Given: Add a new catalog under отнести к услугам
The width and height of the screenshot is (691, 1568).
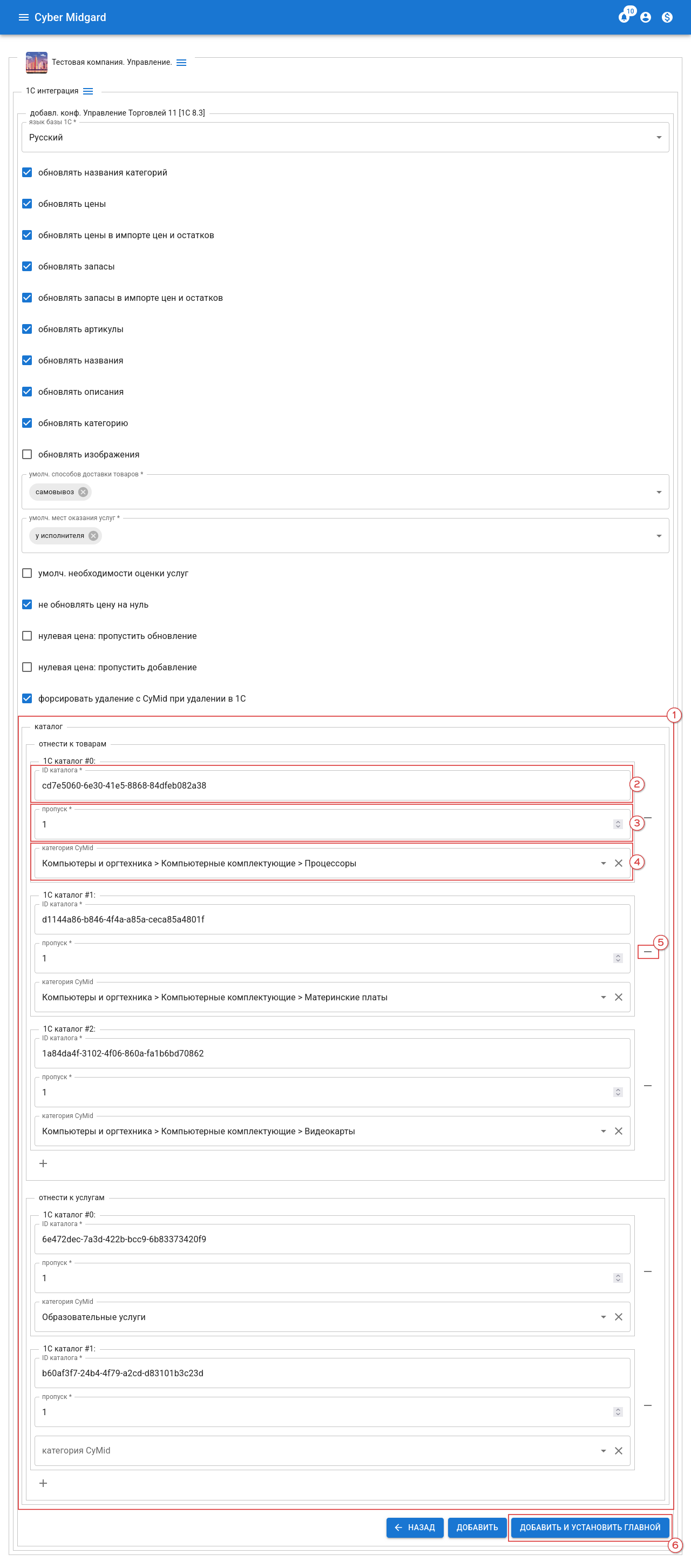Looking at the screenshot, I should tap(43, 1483).
